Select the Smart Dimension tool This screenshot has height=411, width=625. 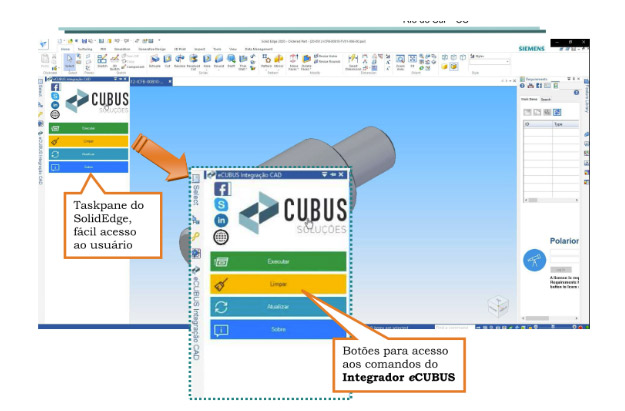pos(353,61)
